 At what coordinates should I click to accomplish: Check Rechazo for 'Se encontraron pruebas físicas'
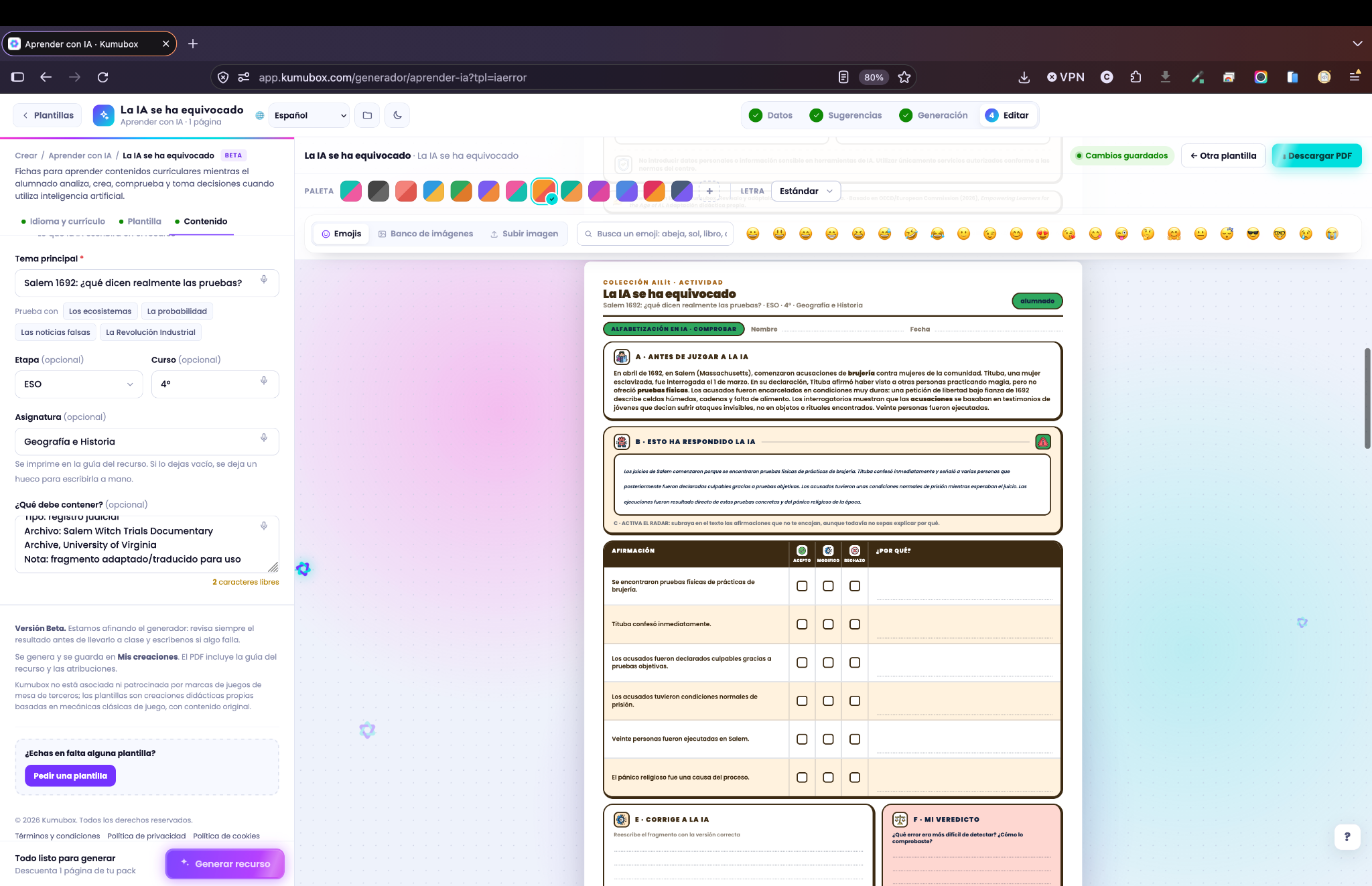[855, 586]
